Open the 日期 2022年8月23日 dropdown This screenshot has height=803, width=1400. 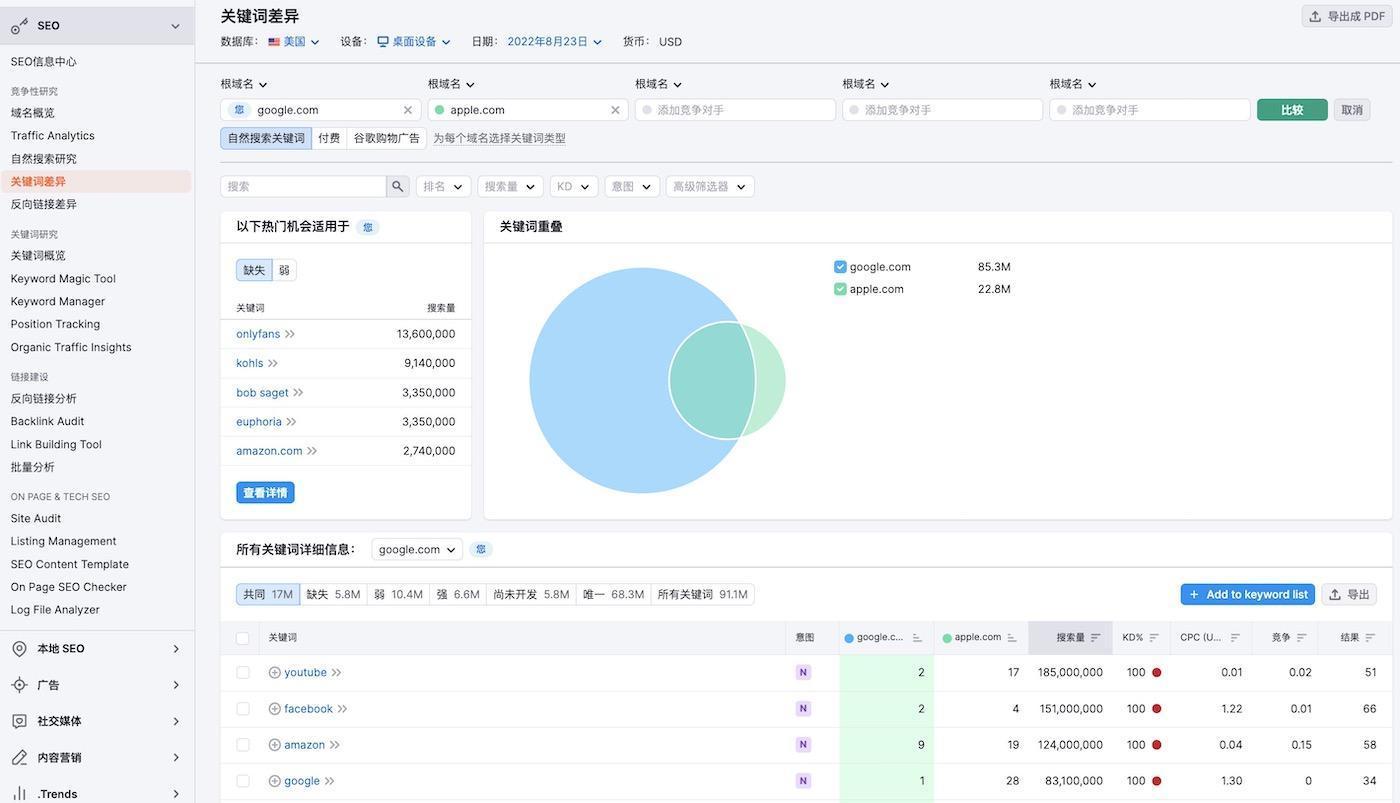pos(555,42)
